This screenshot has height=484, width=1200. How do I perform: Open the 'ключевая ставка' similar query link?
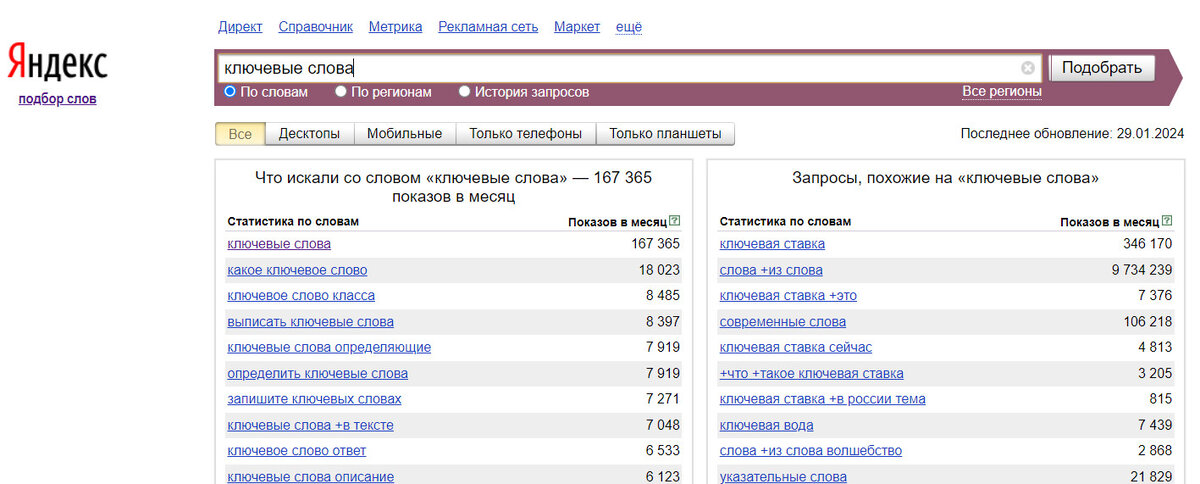(x=772, y=244)
